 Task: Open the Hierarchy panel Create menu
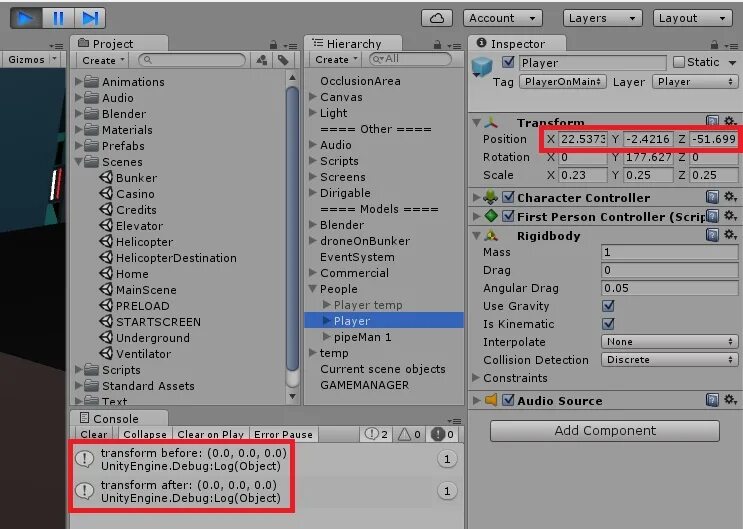click(x=335, y=59)
